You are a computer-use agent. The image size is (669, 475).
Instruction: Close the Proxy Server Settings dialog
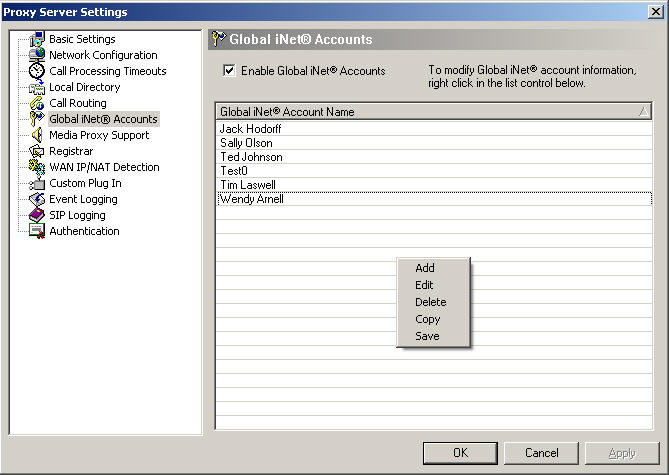tap(655, 12)
